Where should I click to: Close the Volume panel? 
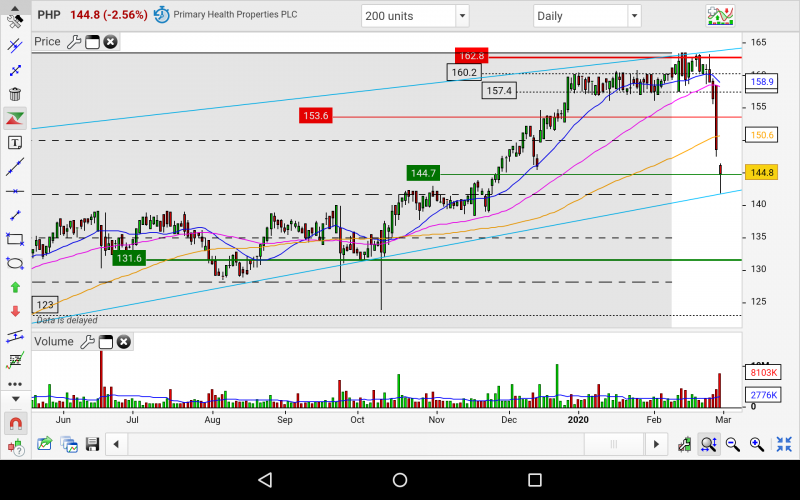tap(123, 342)
